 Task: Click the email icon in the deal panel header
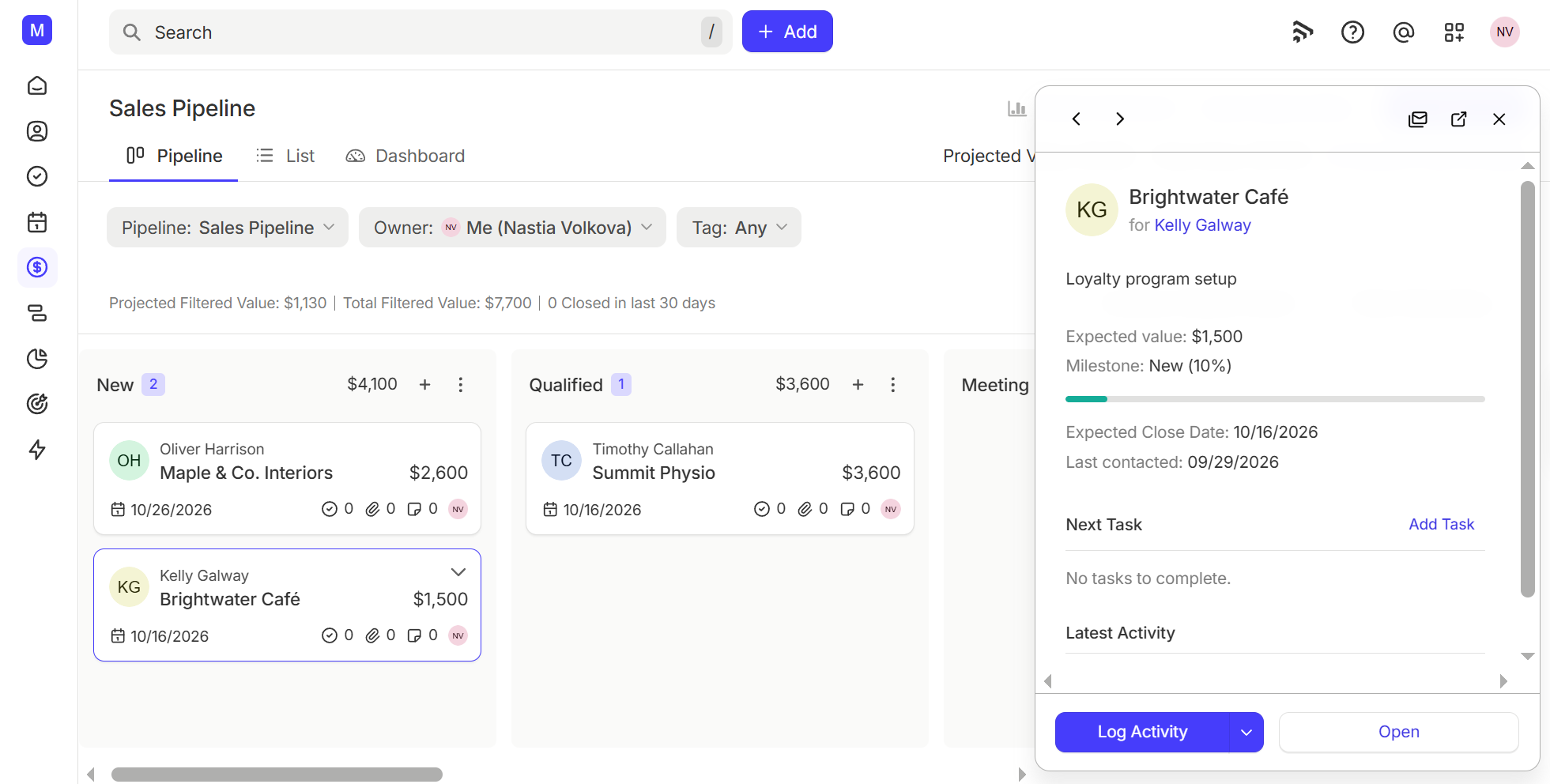pos(1418,119)
